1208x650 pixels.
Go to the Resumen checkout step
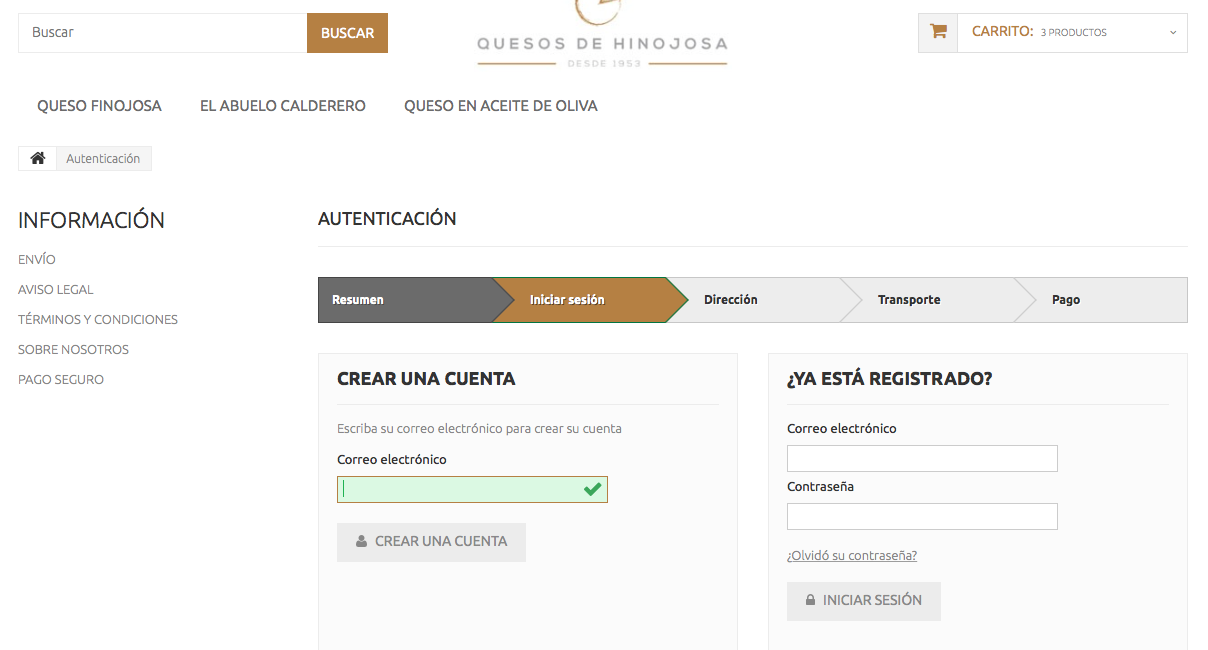405,300
